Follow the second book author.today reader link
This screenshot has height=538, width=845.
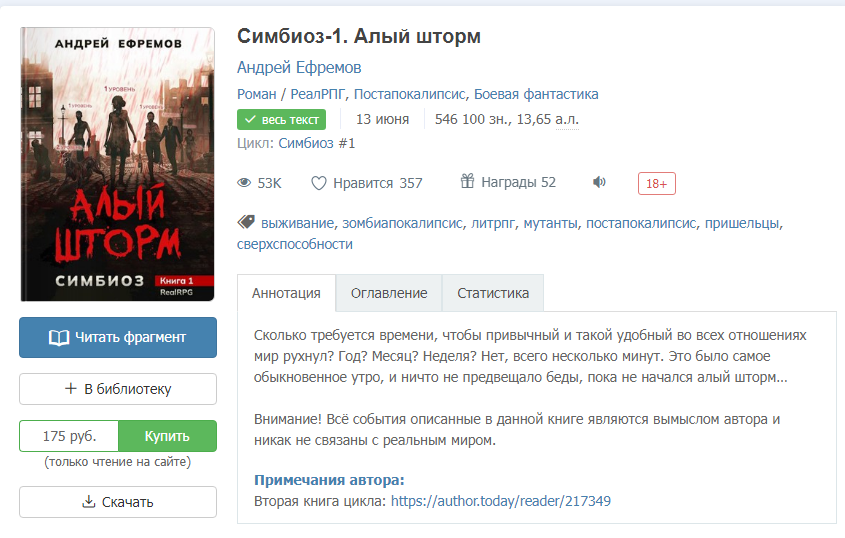coord(501,501)
